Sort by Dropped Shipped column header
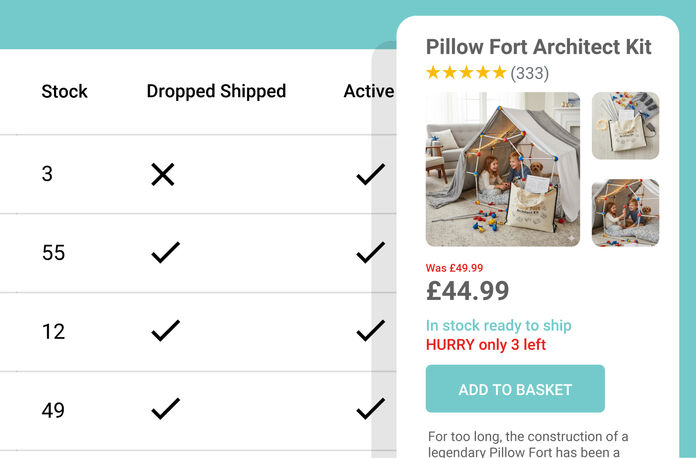696x458 pixels. [216, 91]
